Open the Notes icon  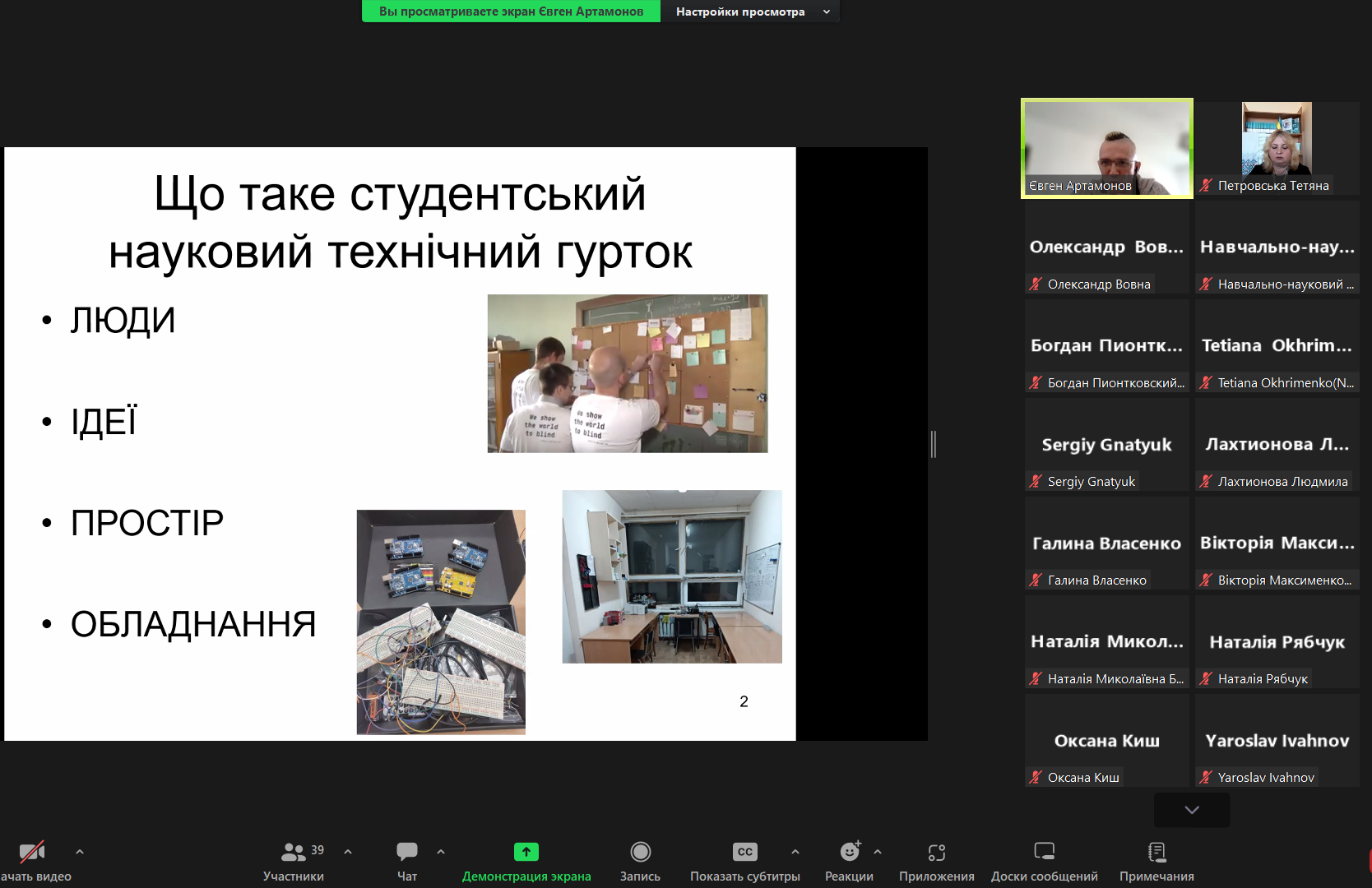click(1156, 852)
